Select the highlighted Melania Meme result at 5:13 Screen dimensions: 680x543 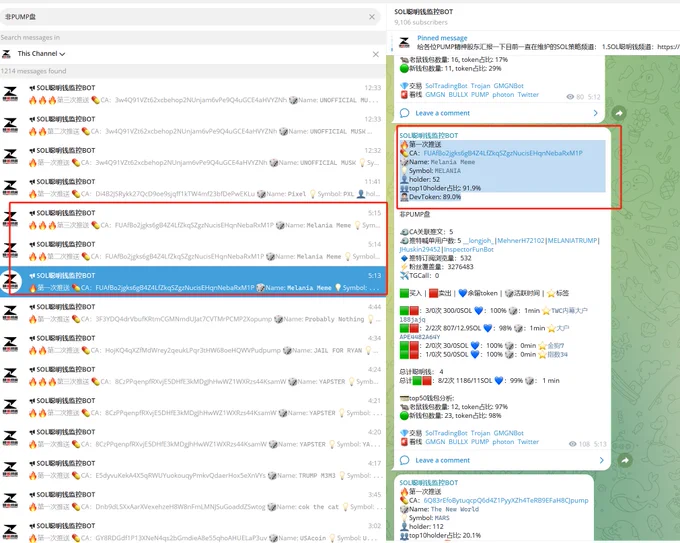193,281
